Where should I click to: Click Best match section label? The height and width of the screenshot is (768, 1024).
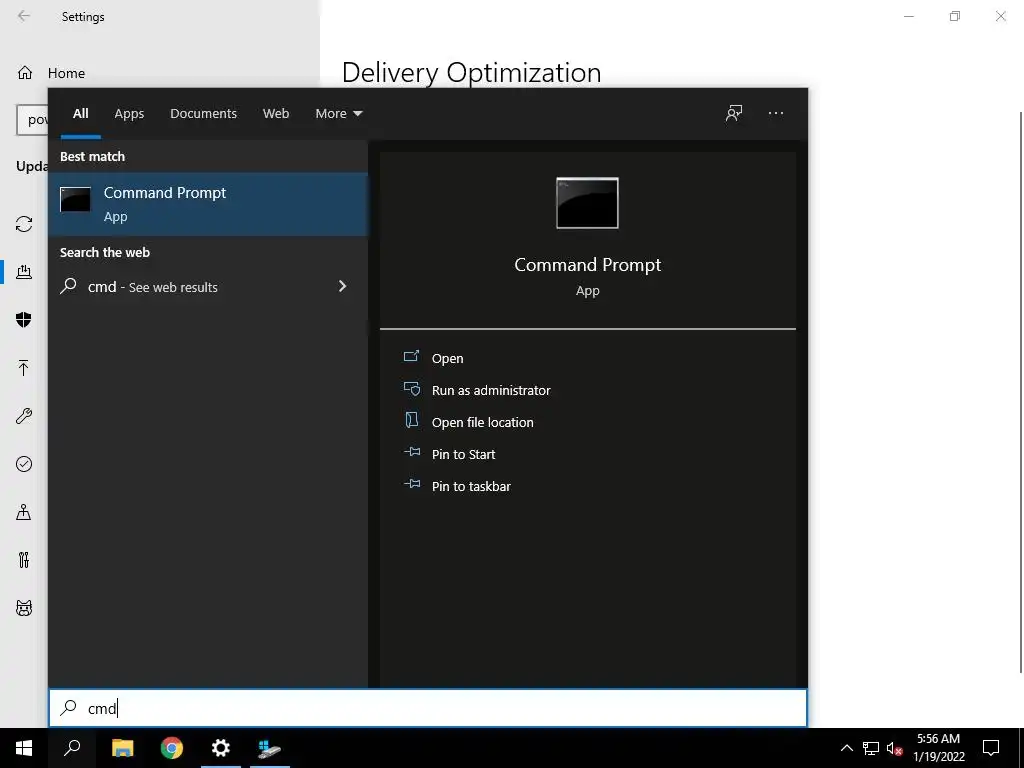pyautogui.click(x=92, y=156)
